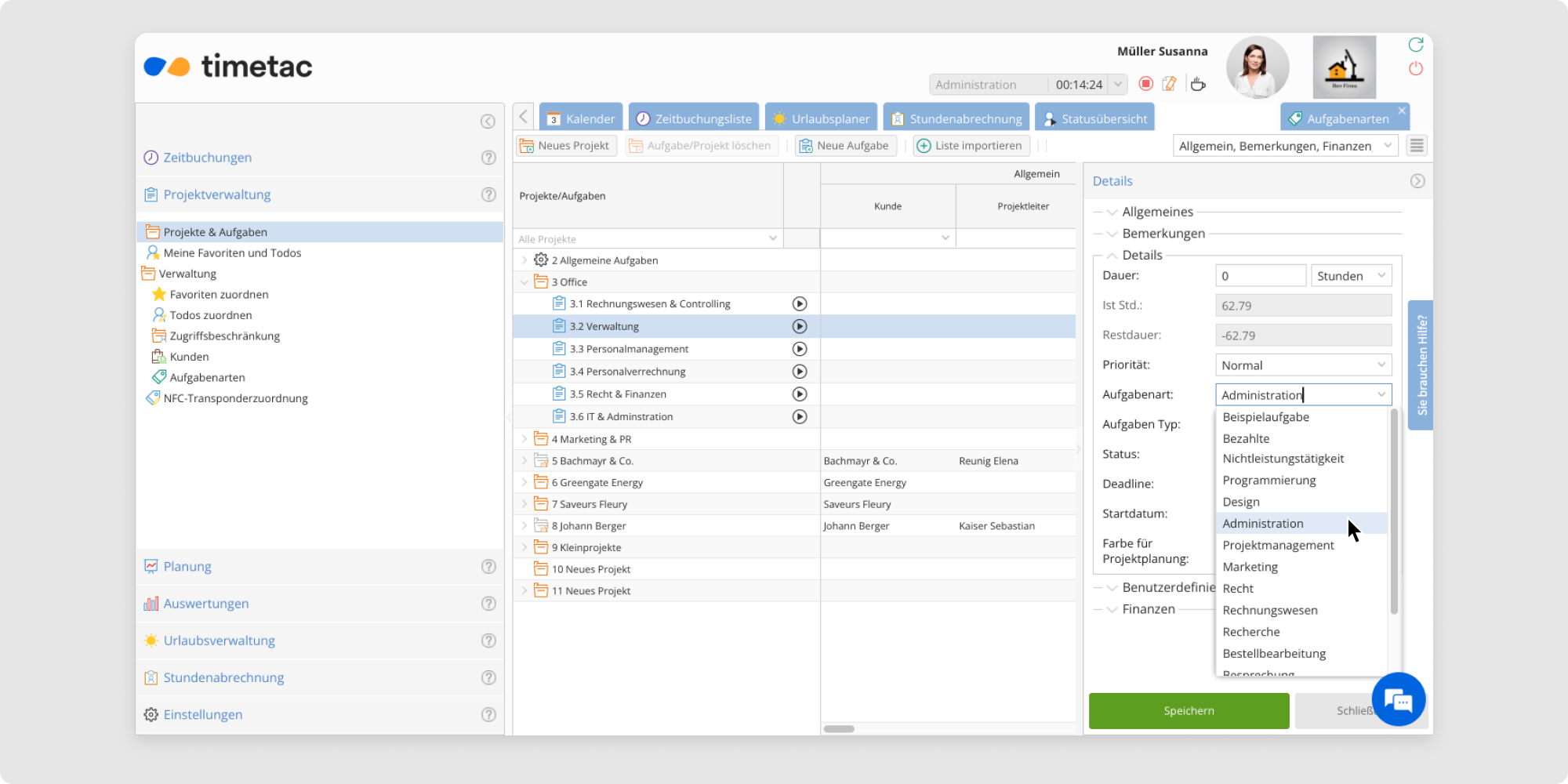
Task: Click help icon next to Zeitbuchungen
Action: [488, 158]
